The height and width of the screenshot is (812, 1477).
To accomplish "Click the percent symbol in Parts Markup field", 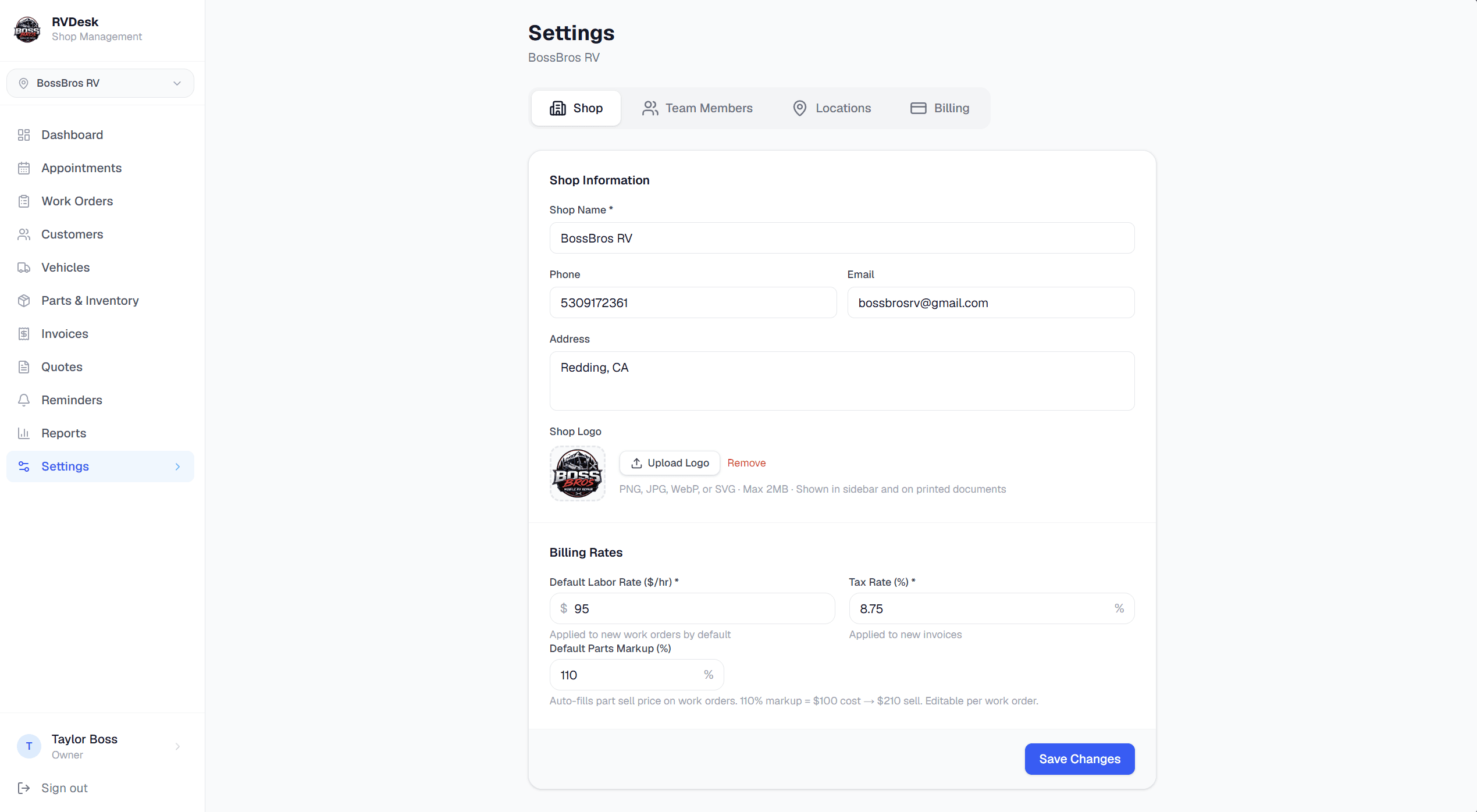I will [x=709, y=675].
